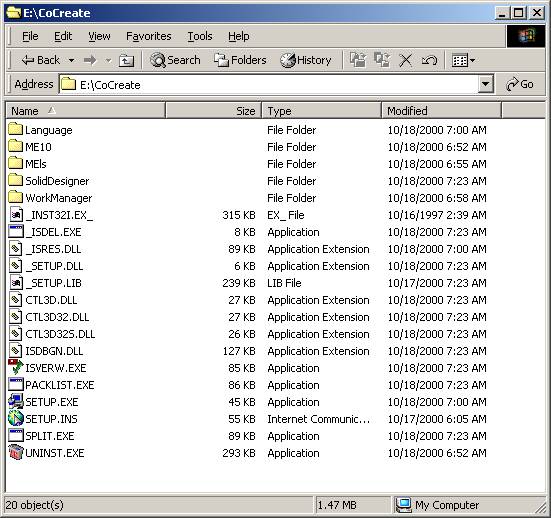Toggle the Folders pane button
This screenshot has width=551, height=518.
tap(240, 60)
